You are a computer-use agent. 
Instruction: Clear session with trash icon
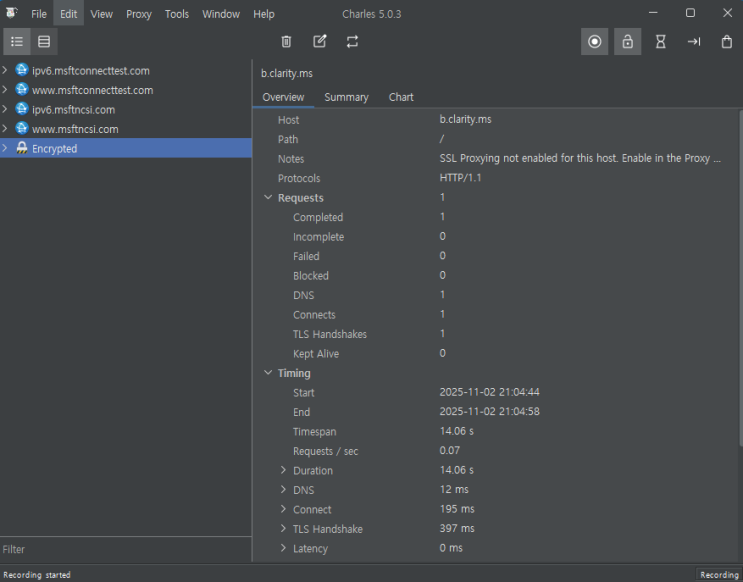tap(286, 42)
